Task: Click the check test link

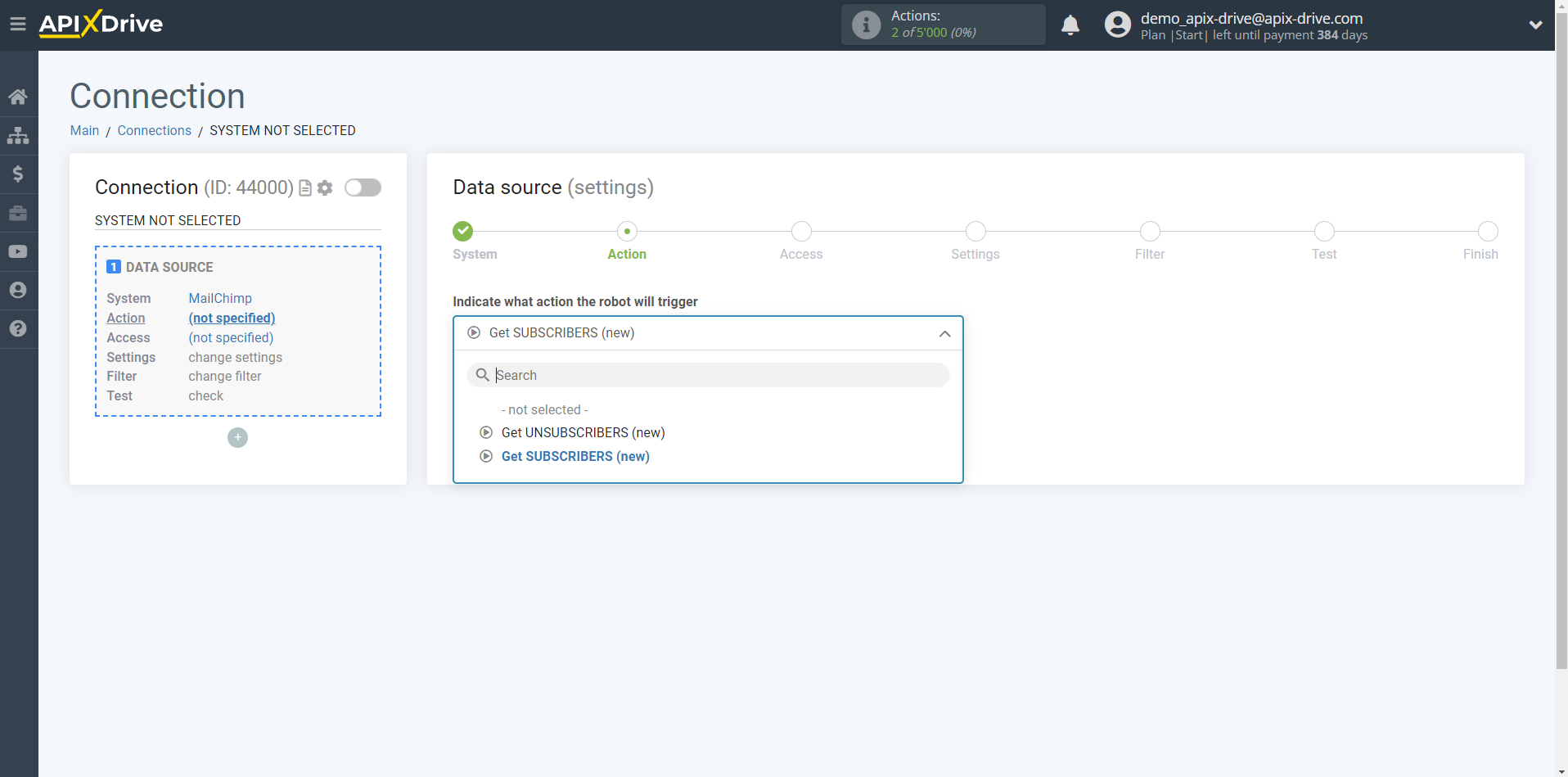Action: point(205,396)
